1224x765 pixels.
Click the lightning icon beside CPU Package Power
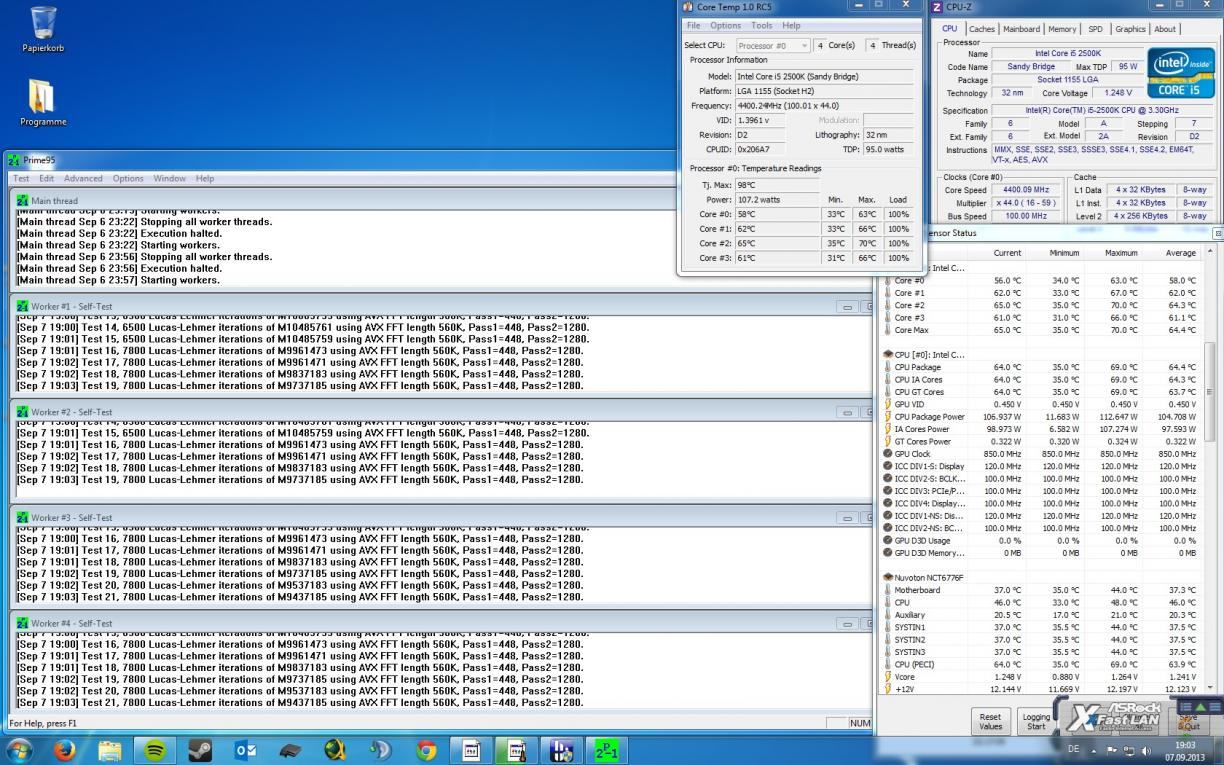click(888, 417)
